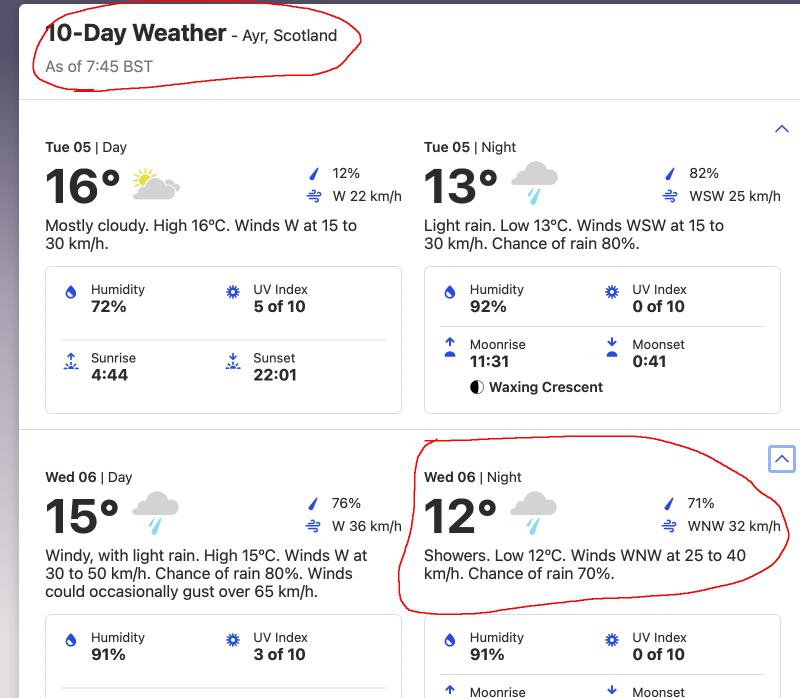This screenshot has height=698, width=800.
Task: Click the Ayr, Scotland location text
Action: 290,36
